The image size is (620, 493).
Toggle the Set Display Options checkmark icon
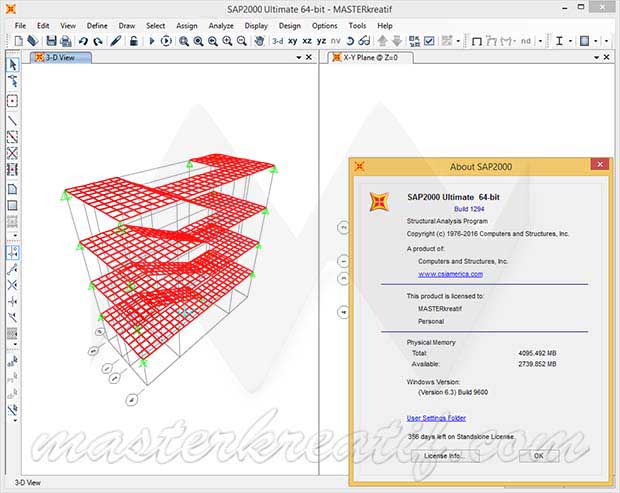(x=429, y=41)
